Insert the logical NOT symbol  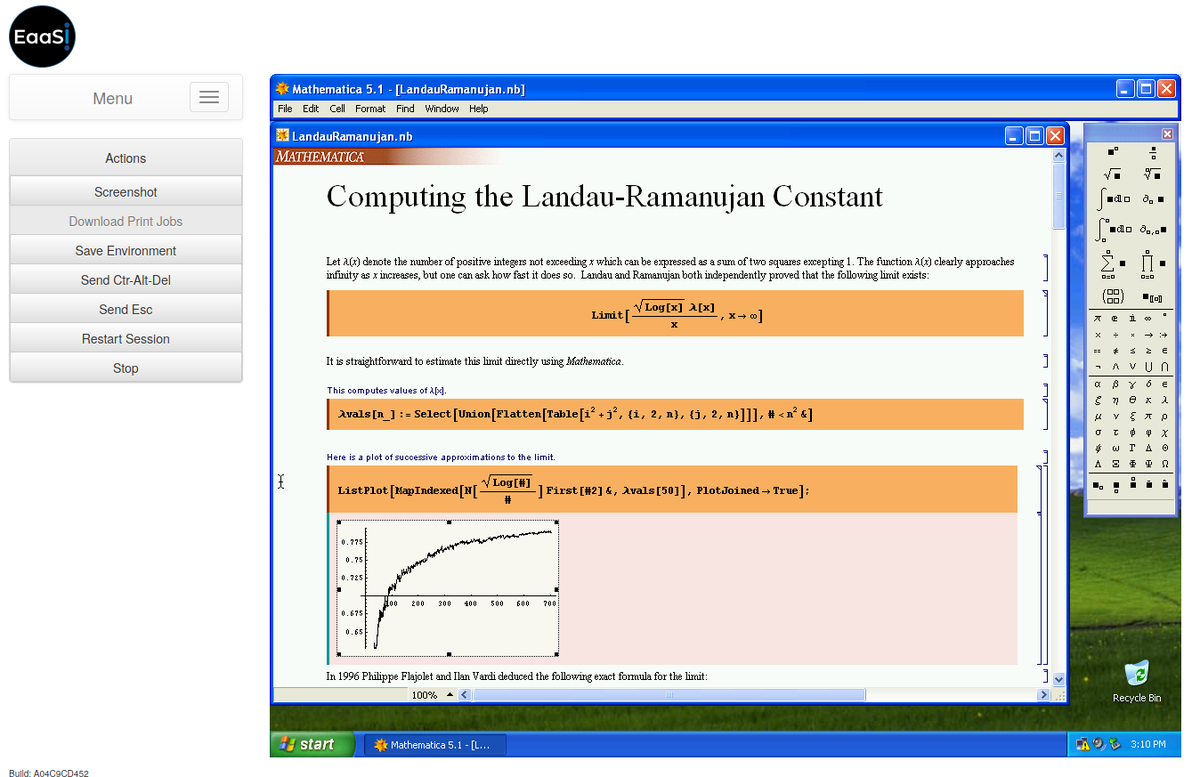pyautogui.click(x=1098, y=367)
